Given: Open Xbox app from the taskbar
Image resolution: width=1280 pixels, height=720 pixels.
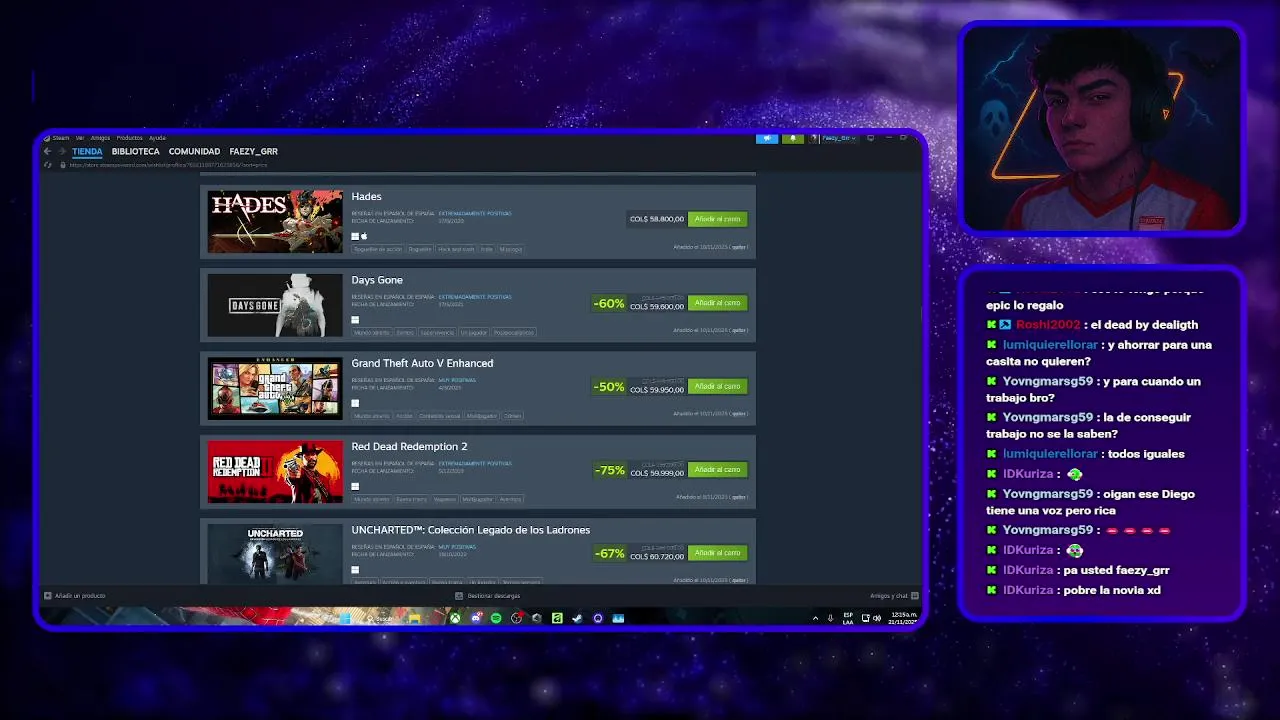Looking at the screenshot, I should (455, 618).
